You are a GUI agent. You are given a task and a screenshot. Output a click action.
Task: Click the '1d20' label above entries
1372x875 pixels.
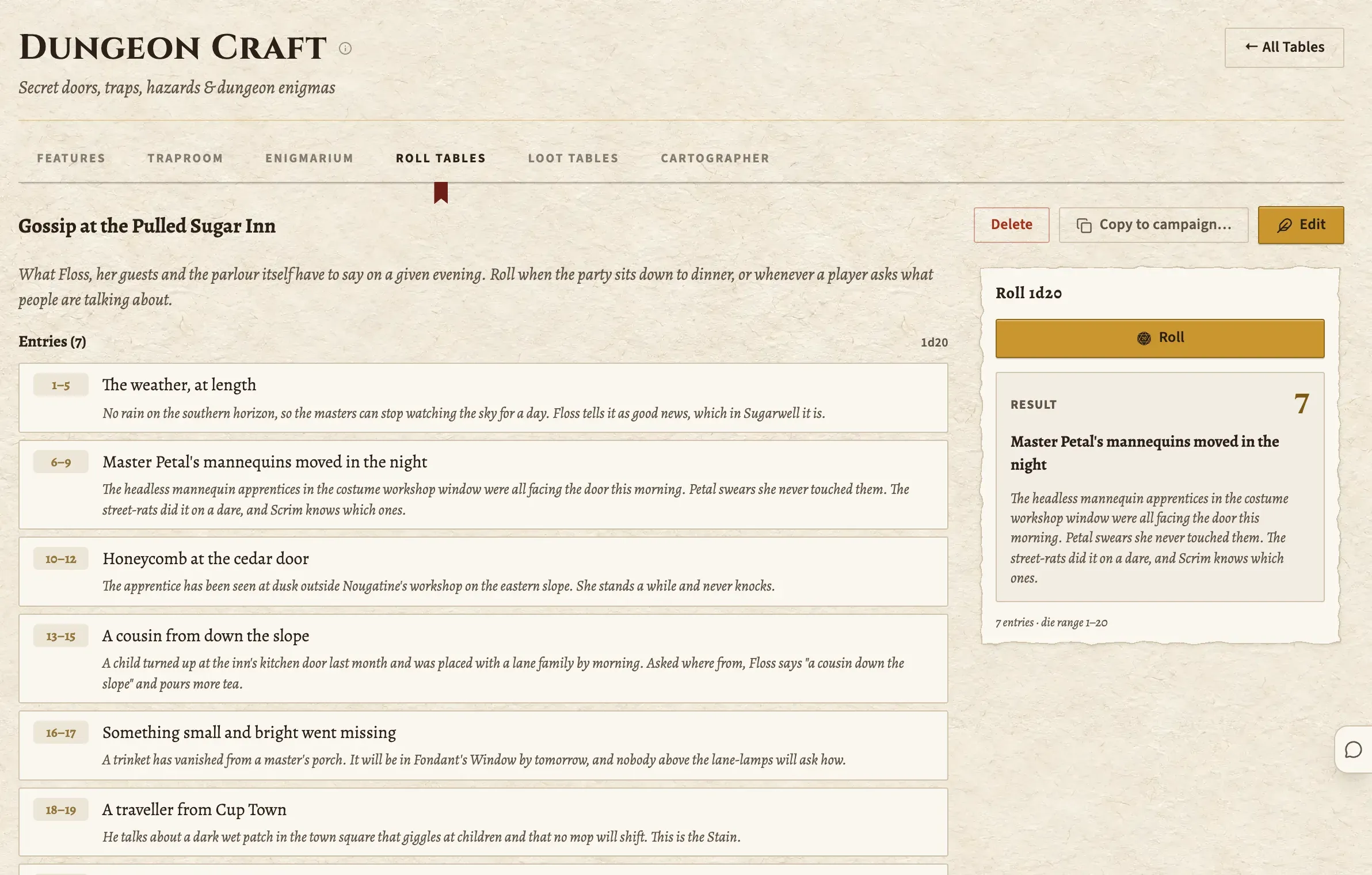click(x=934, y=343)
